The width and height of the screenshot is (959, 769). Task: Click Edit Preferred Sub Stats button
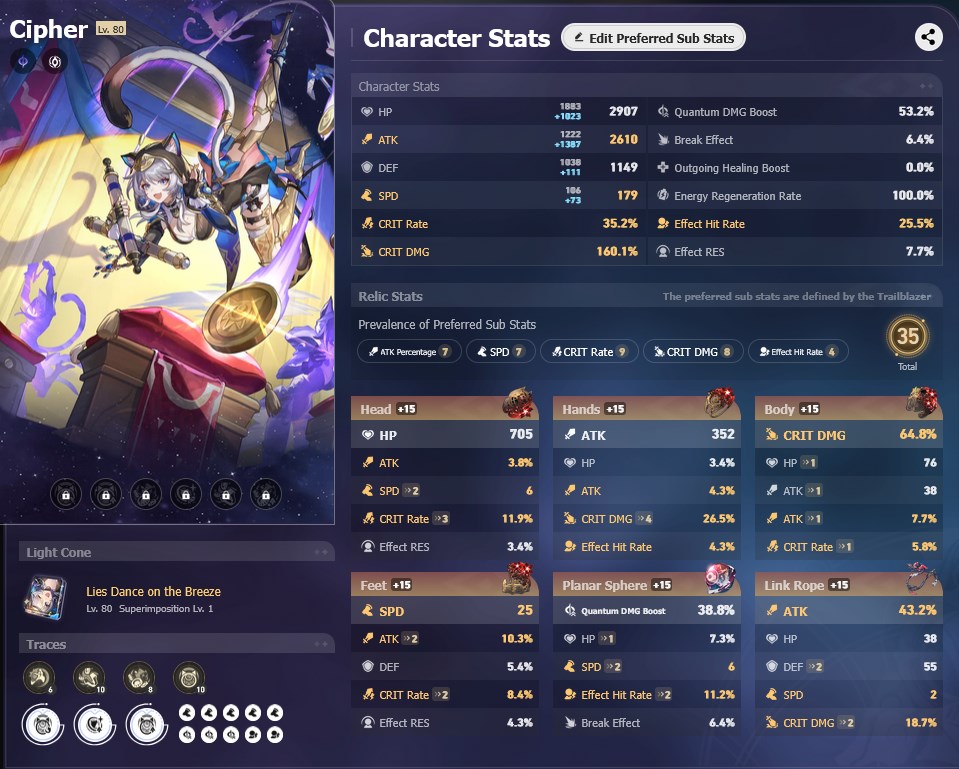pyautogui.click(x=653, y=37)
